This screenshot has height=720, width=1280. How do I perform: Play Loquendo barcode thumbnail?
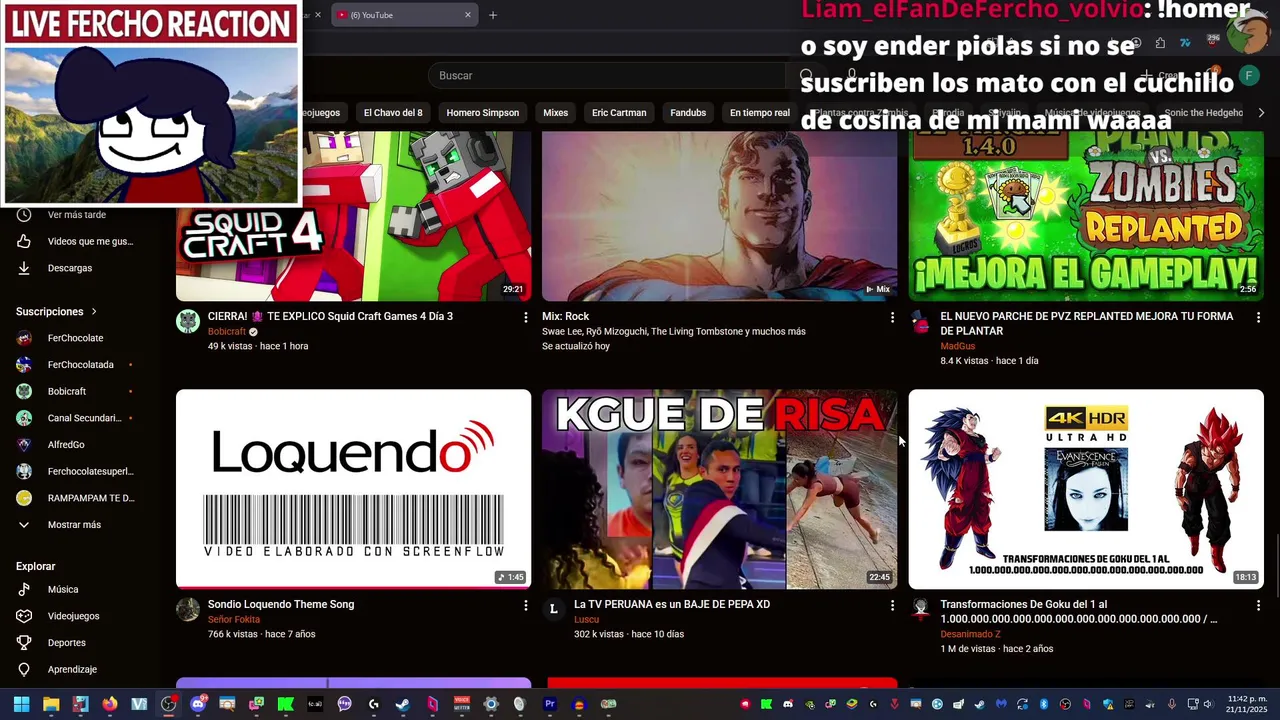(x=354, y=489)
